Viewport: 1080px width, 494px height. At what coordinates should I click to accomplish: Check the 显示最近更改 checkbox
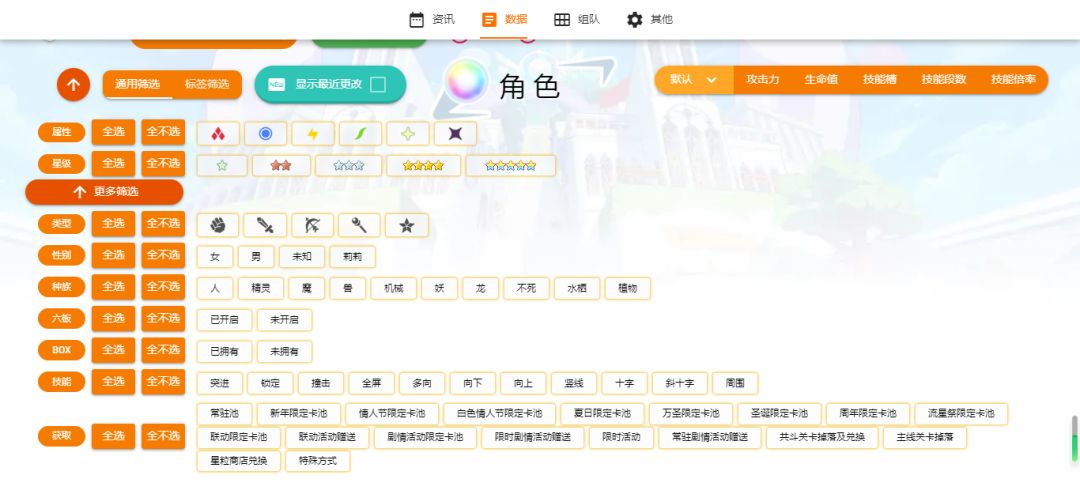[x=377, y=84]
